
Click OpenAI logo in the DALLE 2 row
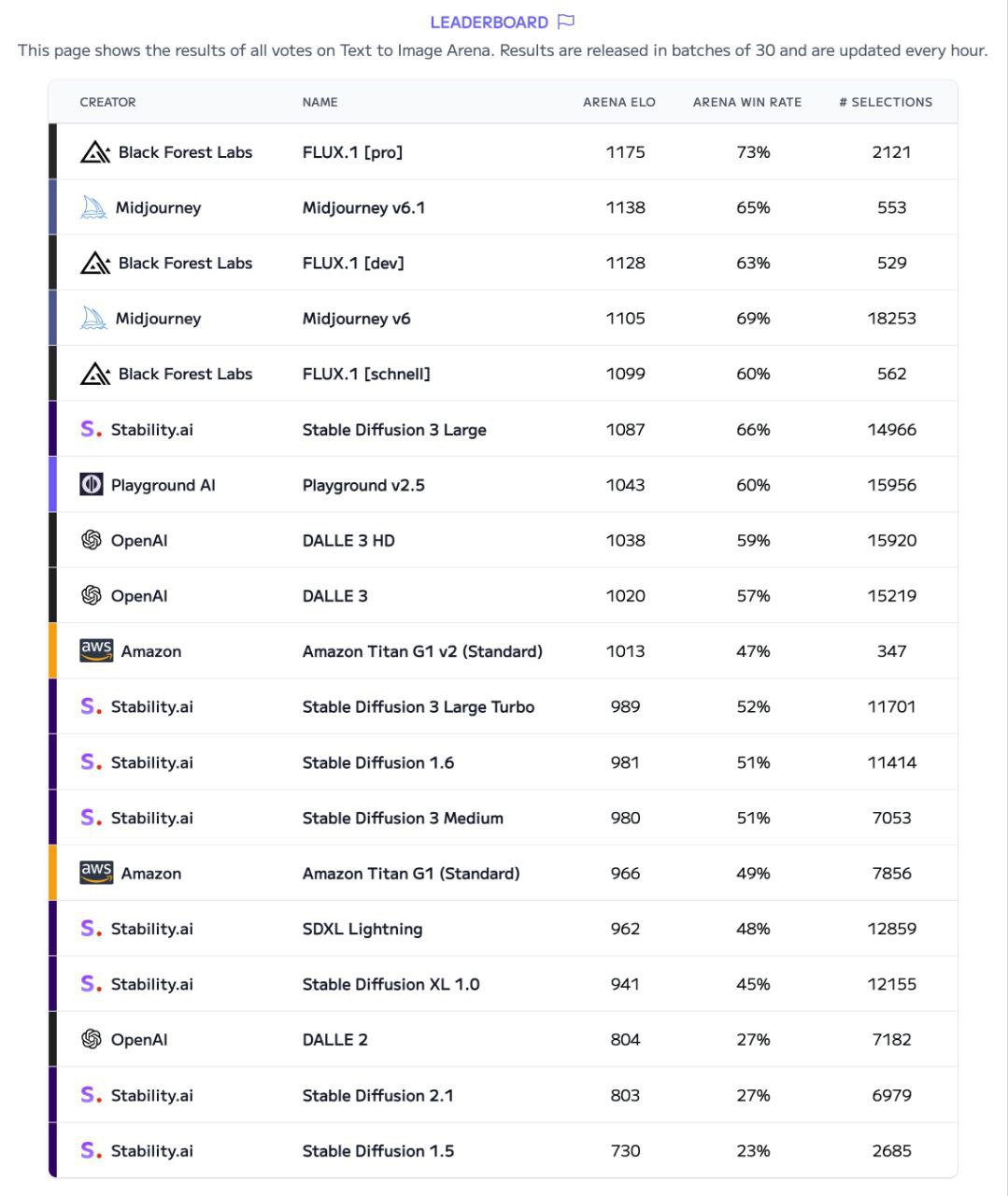[92, 1039]
